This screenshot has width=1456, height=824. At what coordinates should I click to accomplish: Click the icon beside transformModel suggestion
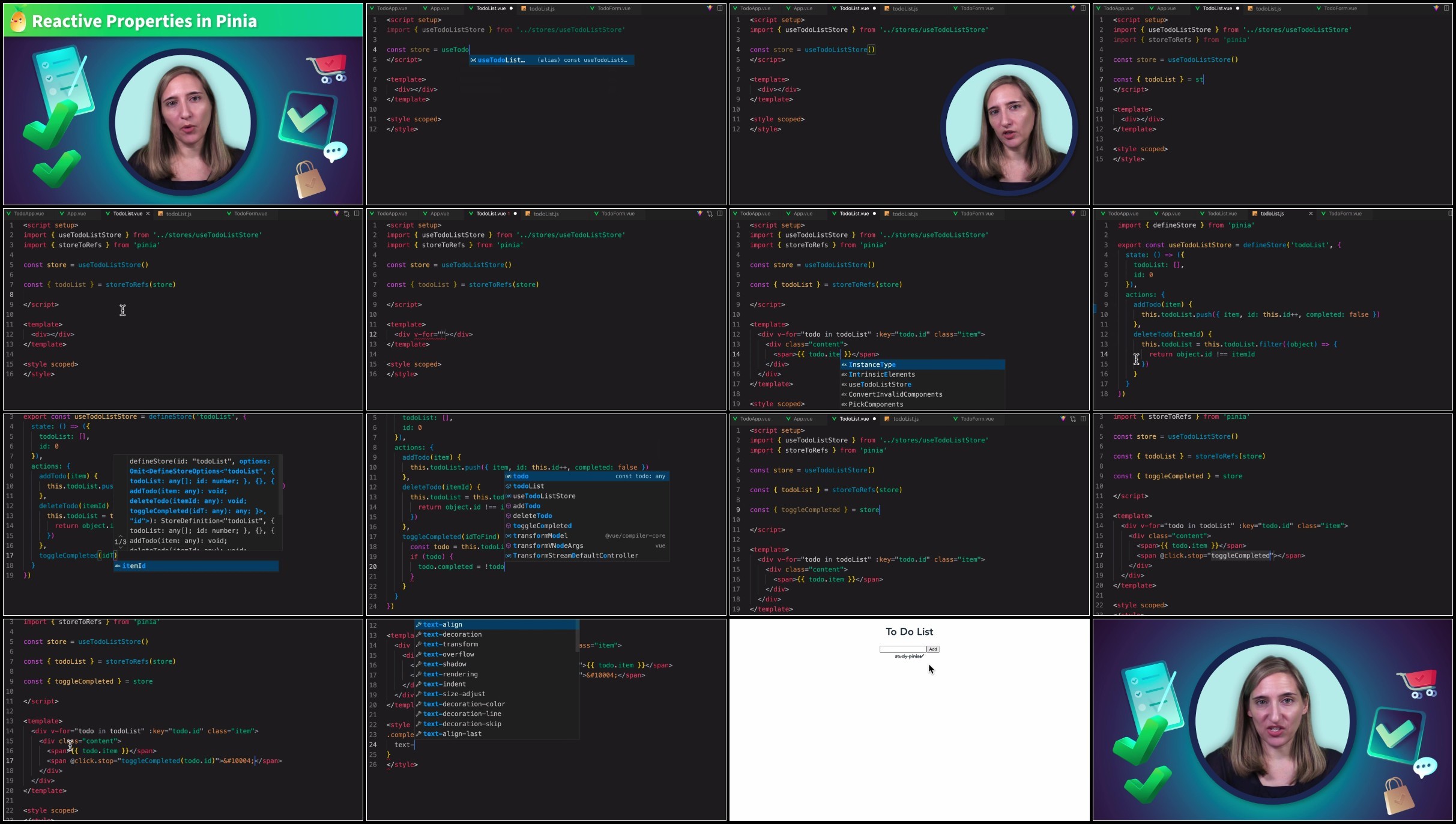(509, 536)
